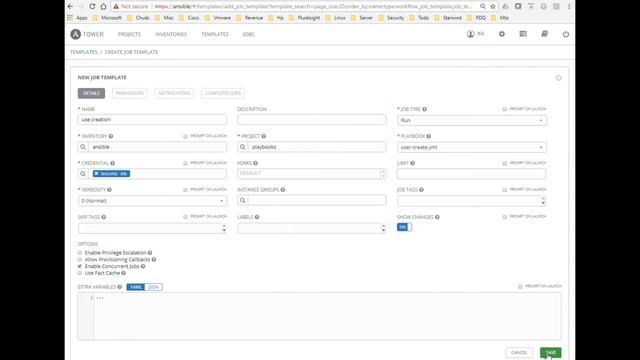Open help icon next to Limit label
Viewport: 640px width, 360px height.
413,163
